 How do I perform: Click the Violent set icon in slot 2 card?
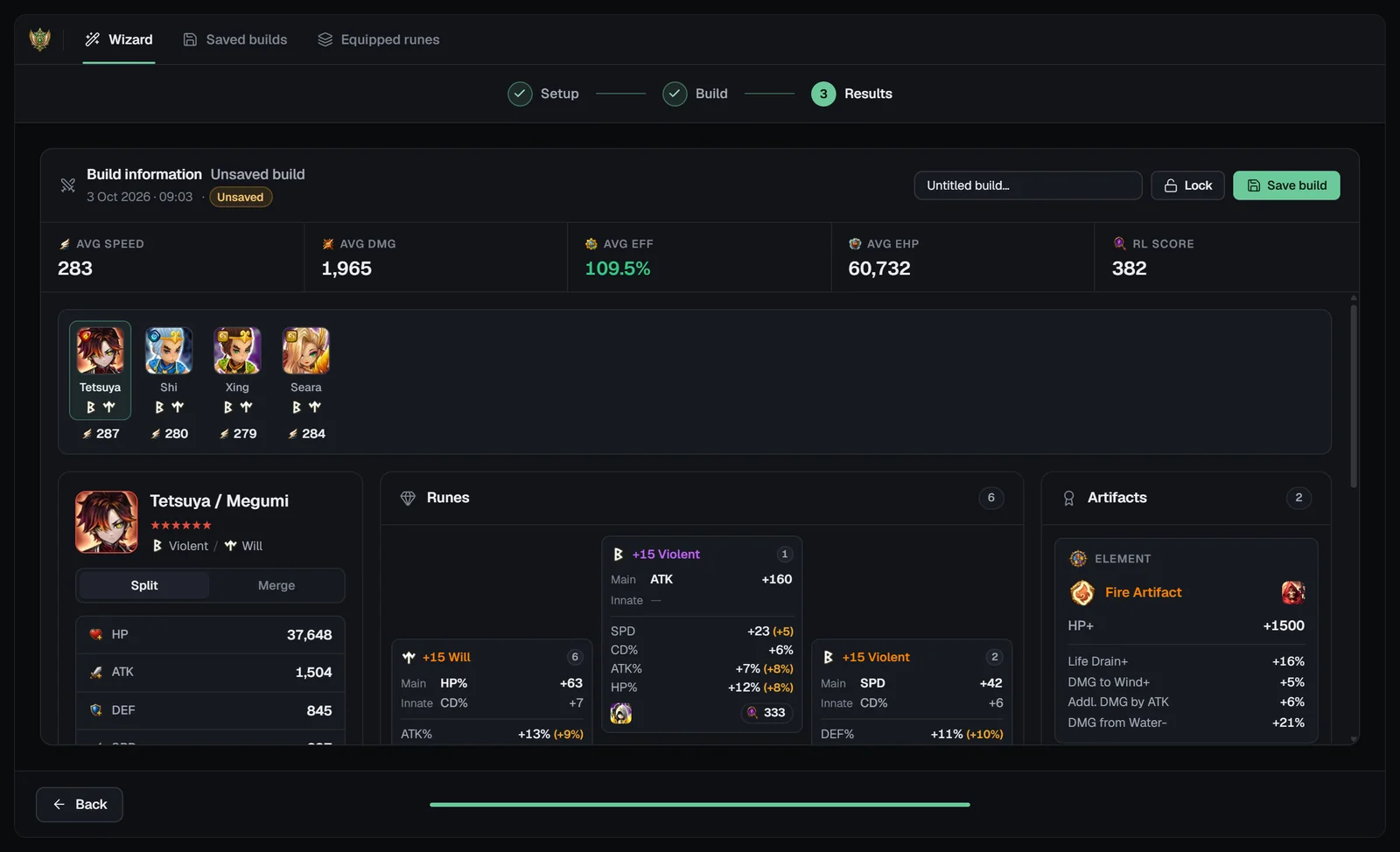coord(828,657)
